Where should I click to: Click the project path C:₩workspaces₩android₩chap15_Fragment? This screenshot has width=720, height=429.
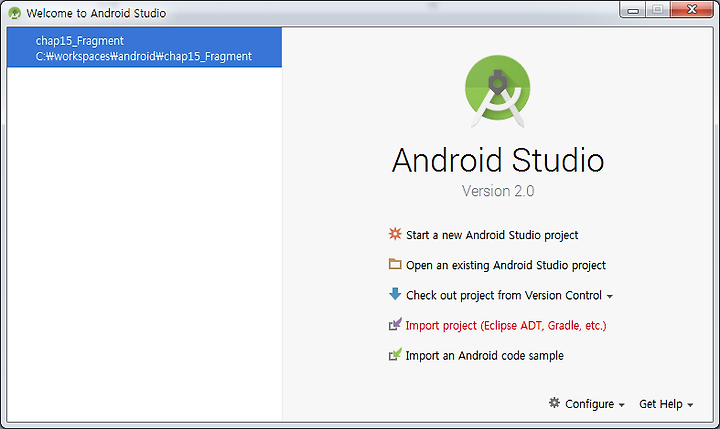pos(144,56)
